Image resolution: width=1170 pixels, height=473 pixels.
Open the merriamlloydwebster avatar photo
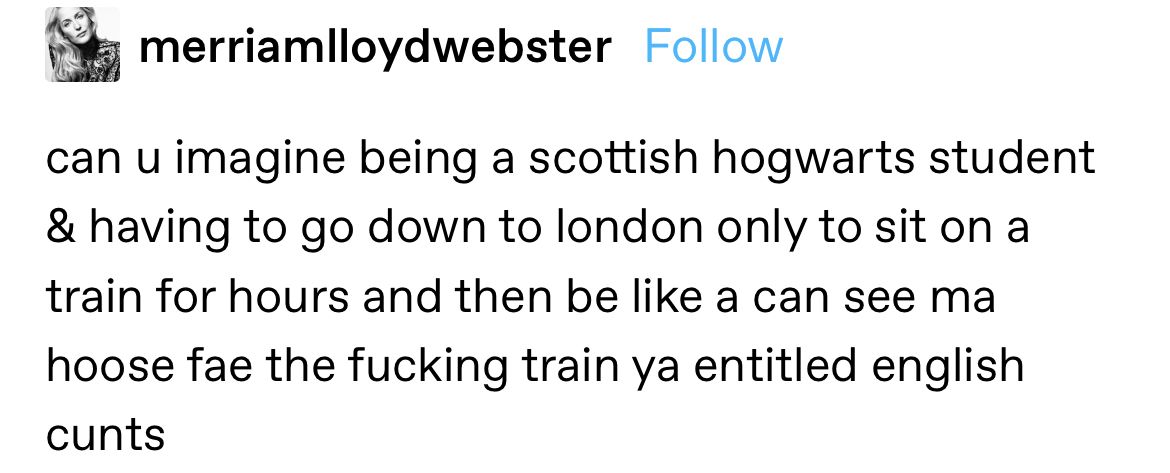(82, 45)
